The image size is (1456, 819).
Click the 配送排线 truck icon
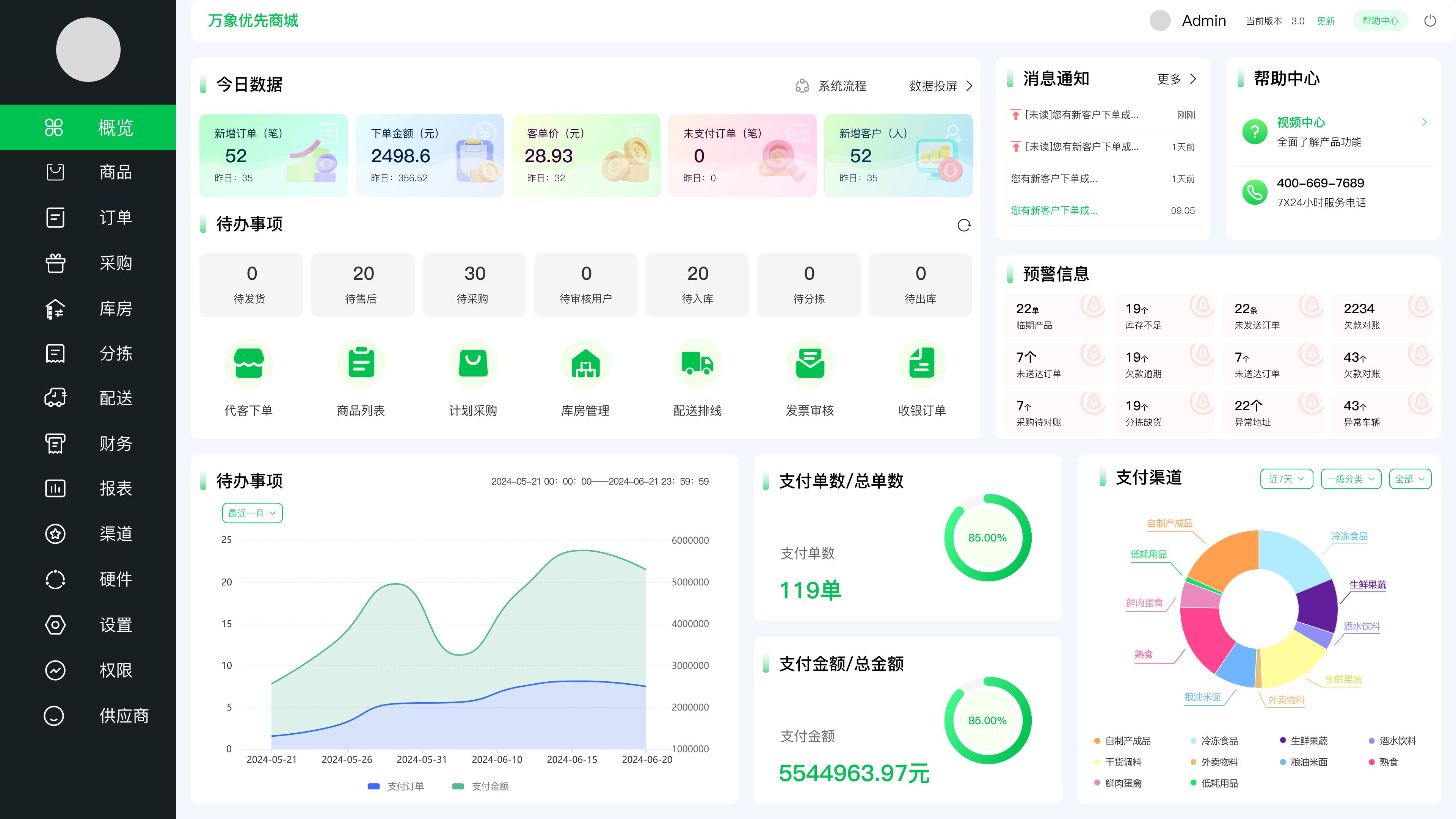[698, 363]
